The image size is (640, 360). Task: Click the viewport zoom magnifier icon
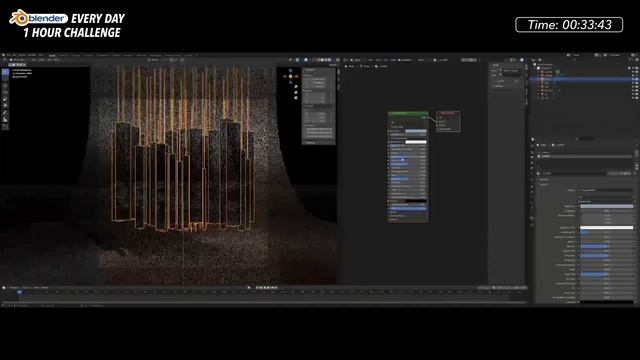pyautogui.click(x=296, y=87)
